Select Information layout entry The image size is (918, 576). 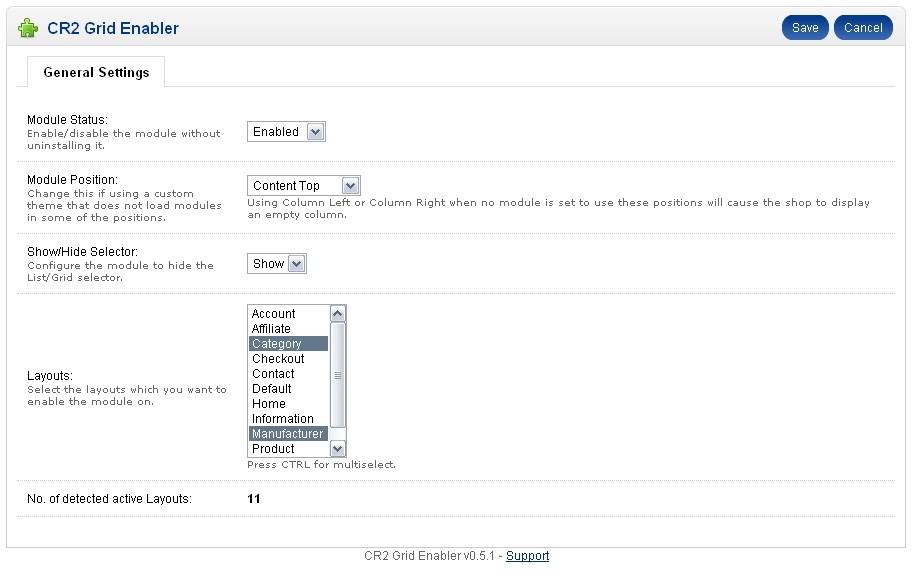[x=289, y=419]
